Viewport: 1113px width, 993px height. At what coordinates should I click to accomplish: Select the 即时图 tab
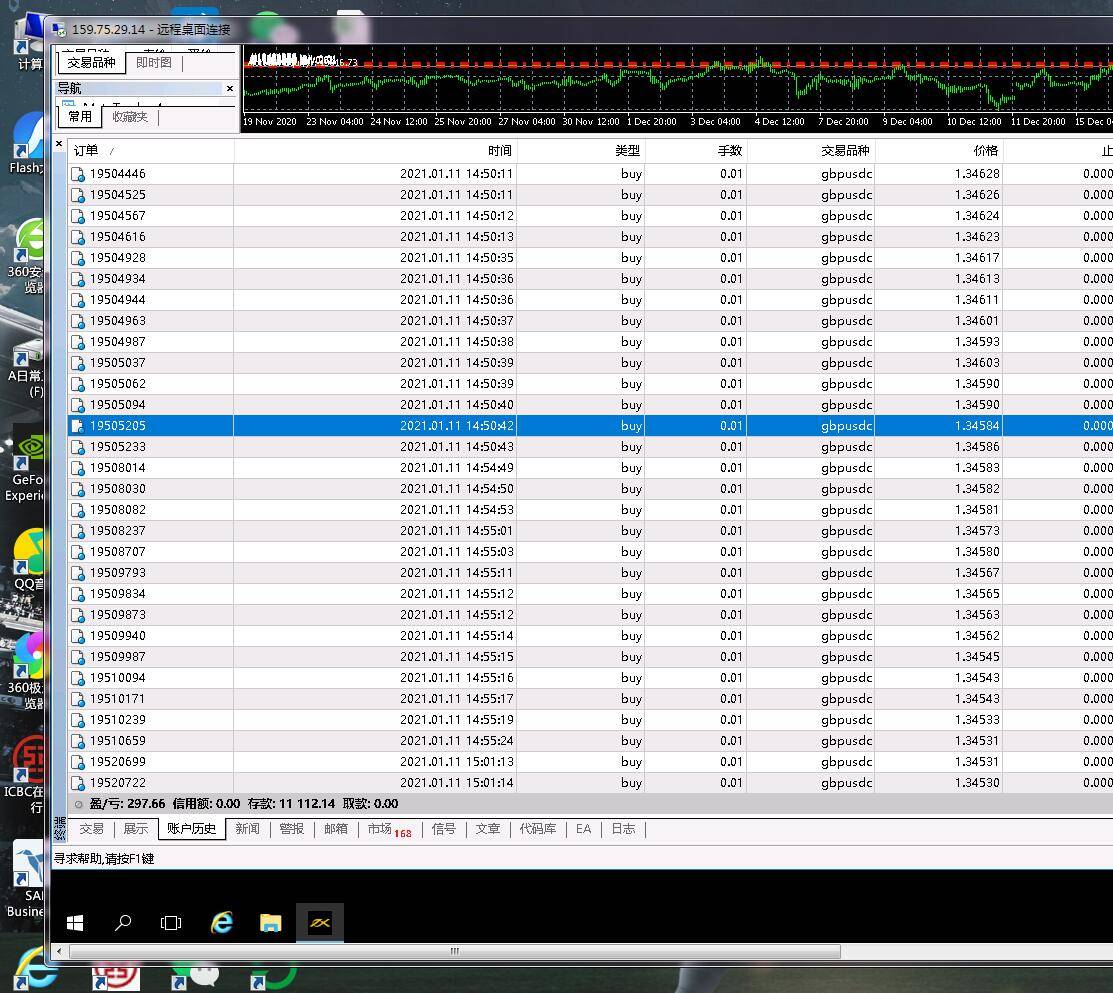pyautogui.click(x=153, y=63)
